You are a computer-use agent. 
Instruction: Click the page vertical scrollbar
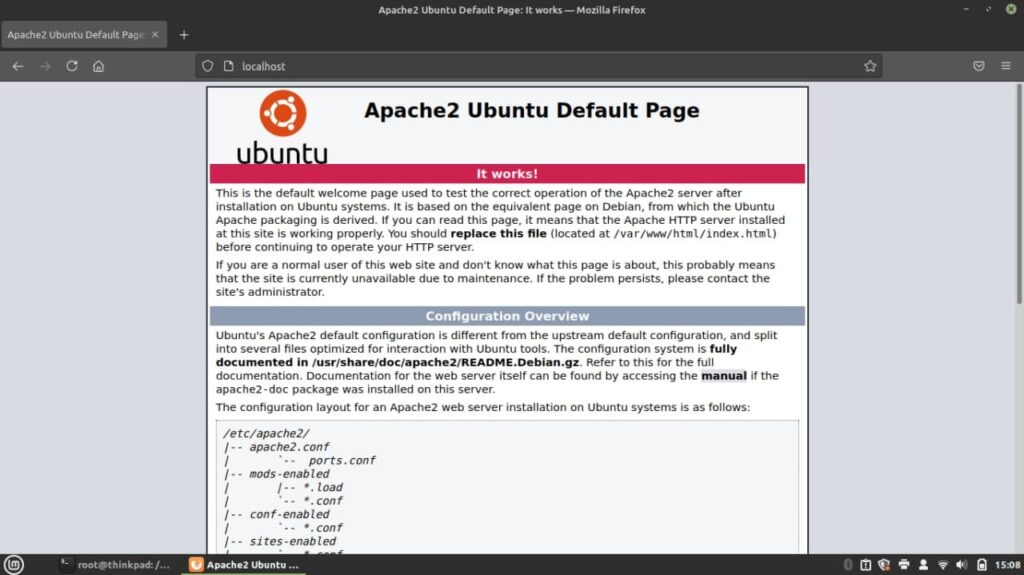pyautogui.click(x=1019, y=194)
